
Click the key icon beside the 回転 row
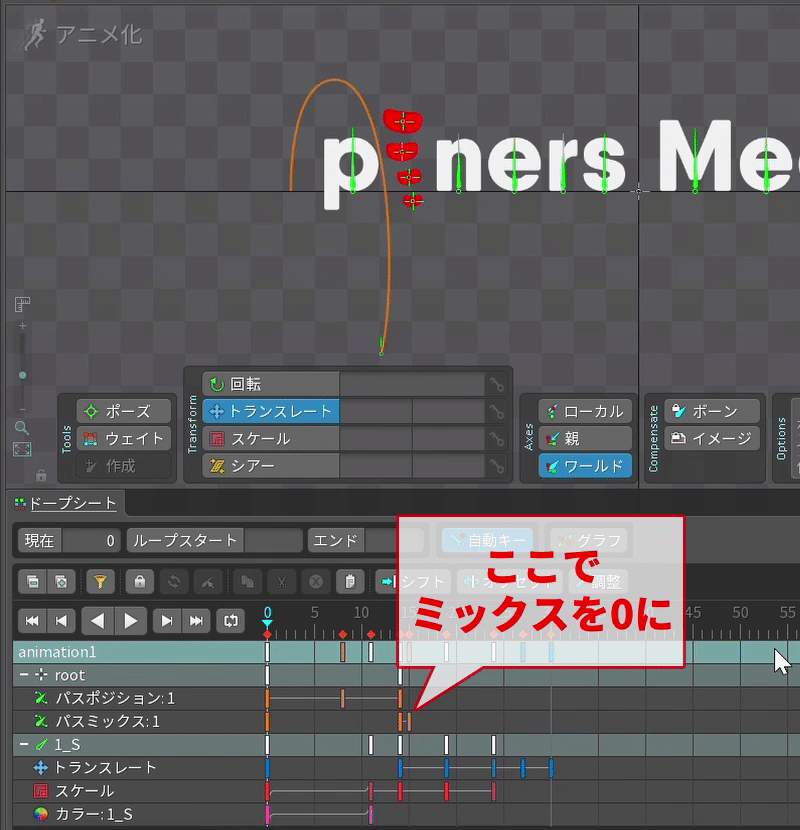tap(497, 384)
